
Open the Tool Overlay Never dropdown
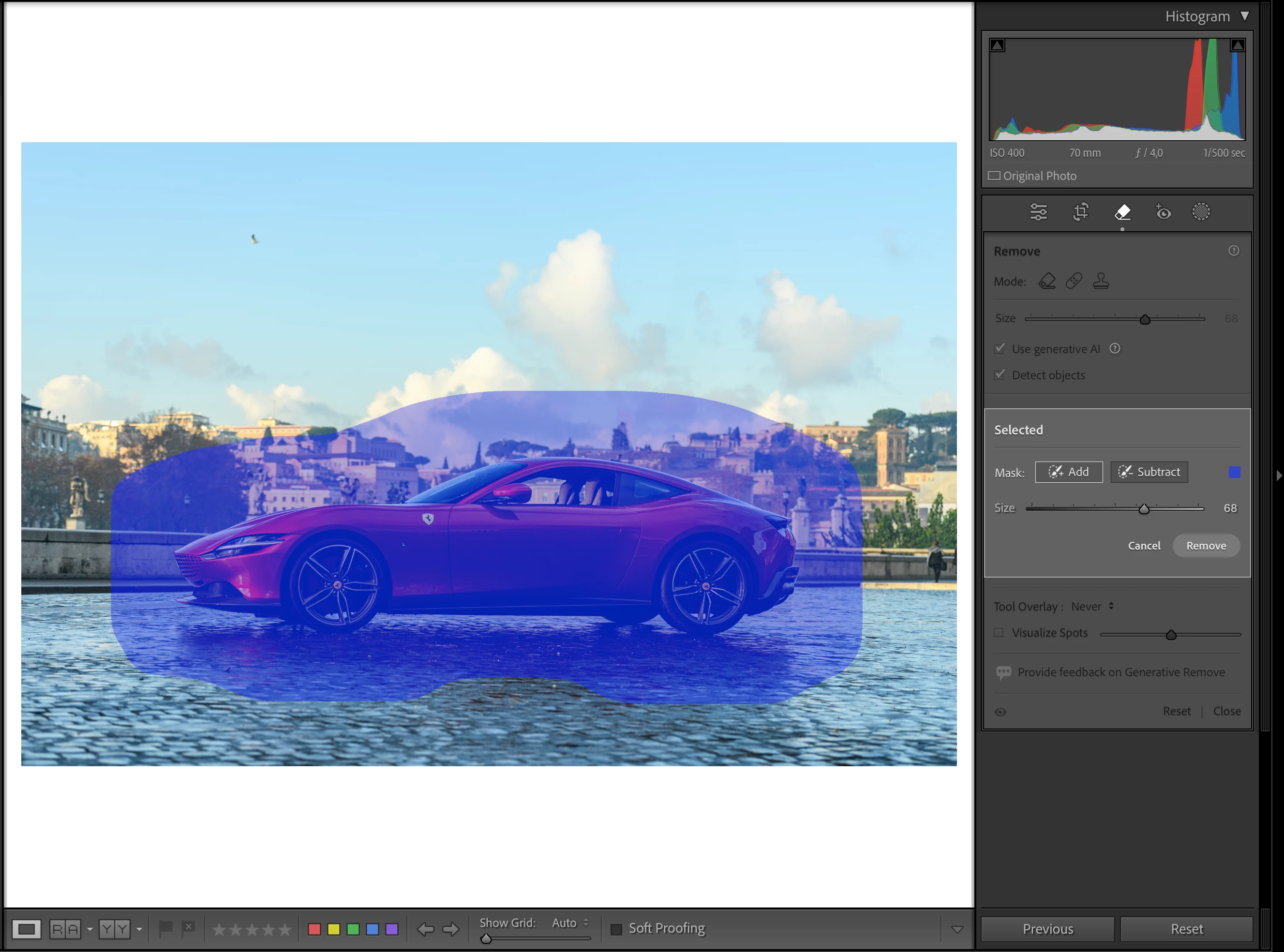1092,606
